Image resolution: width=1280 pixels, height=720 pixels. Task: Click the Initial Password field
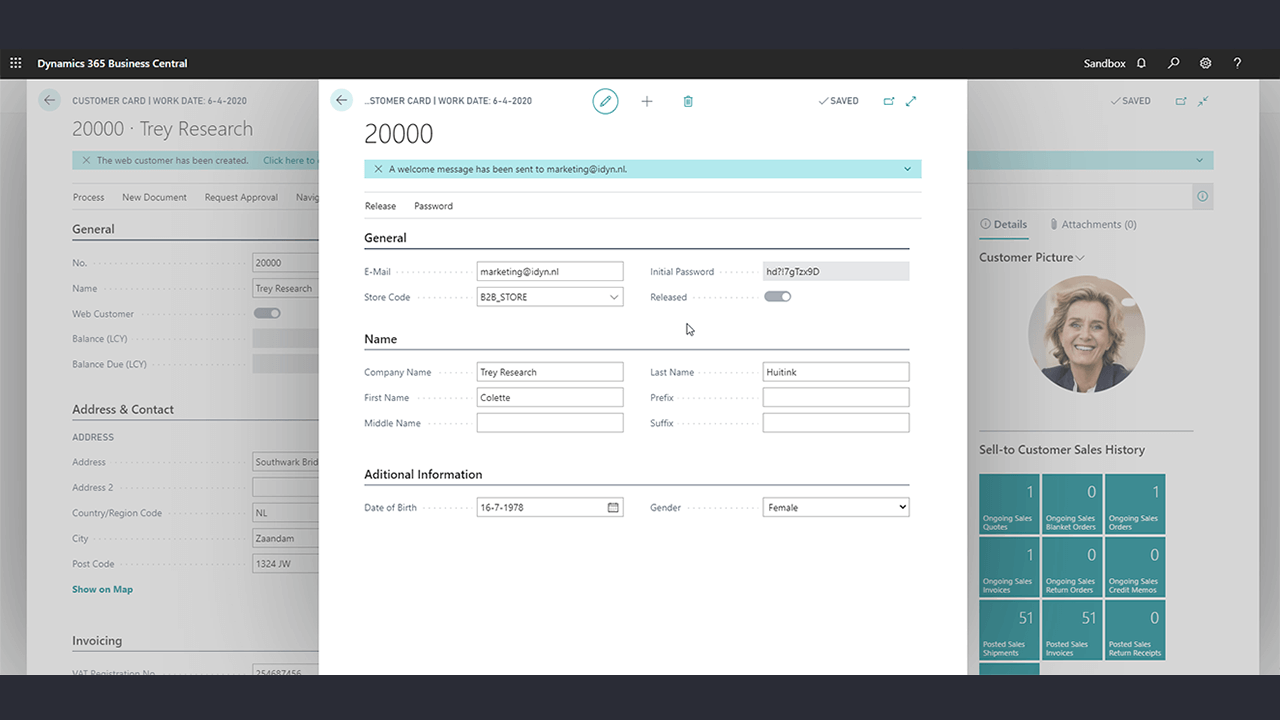[x=836, y=271]
